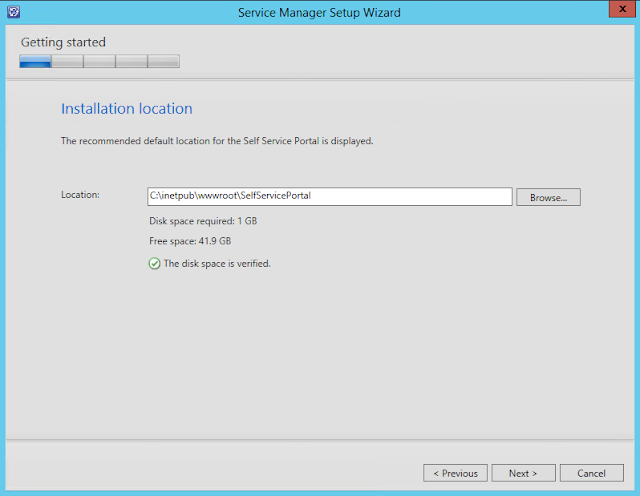Focus the Location path input field

coord(330,197)
